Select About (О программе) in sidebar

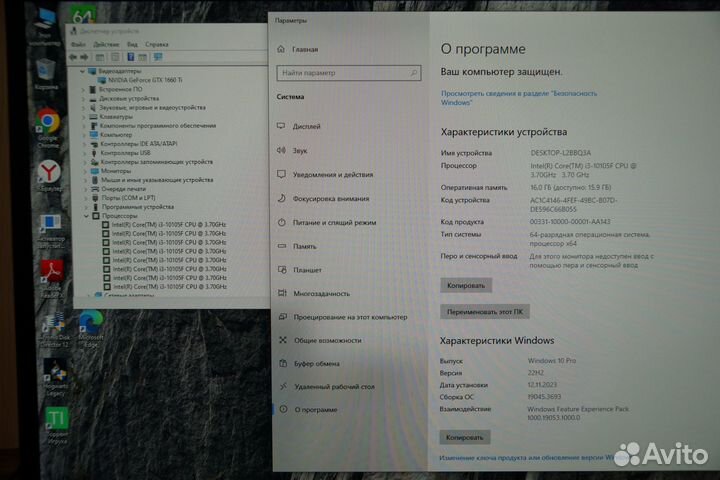[x=316, y=410]
